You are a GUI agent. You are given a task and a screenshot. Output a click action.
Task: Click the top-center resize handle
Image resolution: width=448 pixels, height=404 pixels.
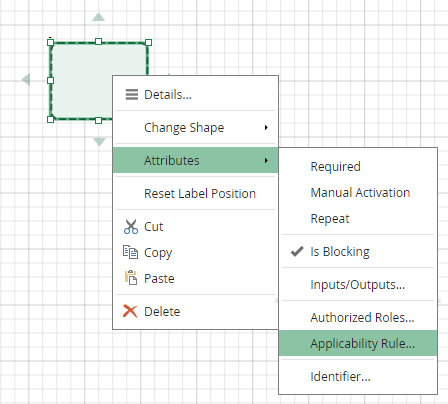98,41
